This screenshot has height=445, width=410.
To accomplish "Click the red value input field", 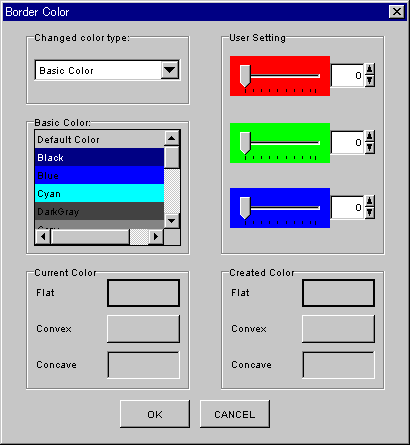I will click(347, 76).
